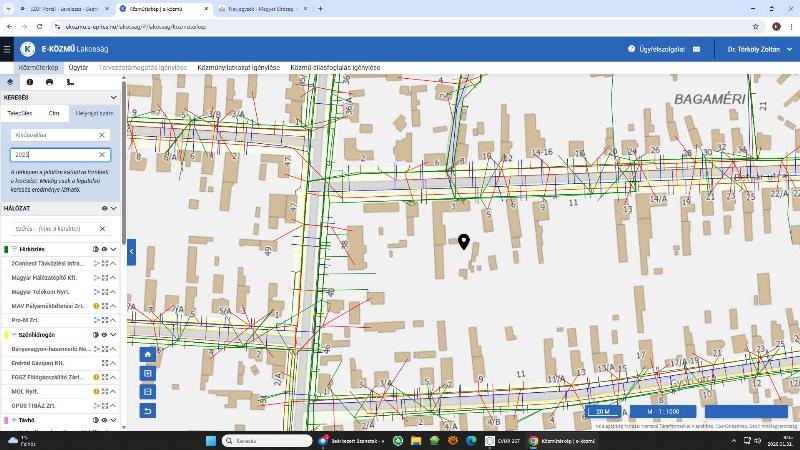This screenshot has width=800, height=450.
Task: Open the print icon in the sidebar toolbar
Action: tap(49, 82)
